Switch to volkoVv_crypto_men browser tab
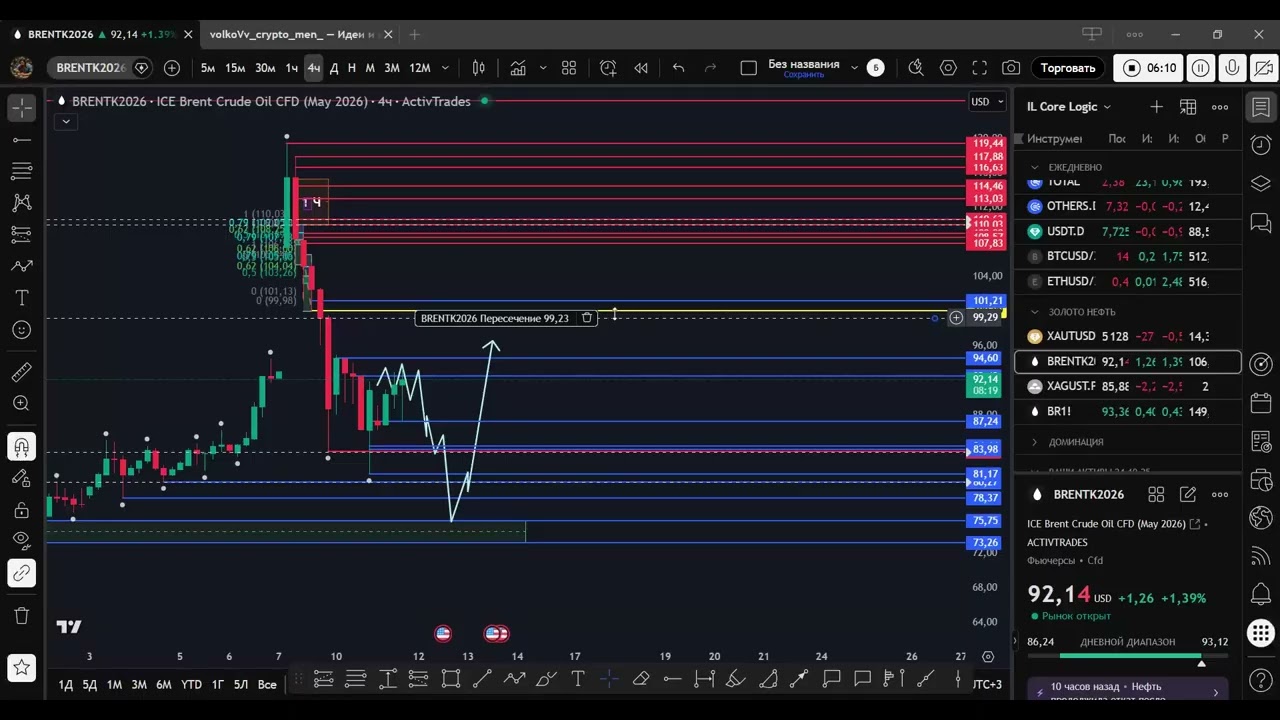Screen dimensions: 1280x720 (x=292, y=34)
